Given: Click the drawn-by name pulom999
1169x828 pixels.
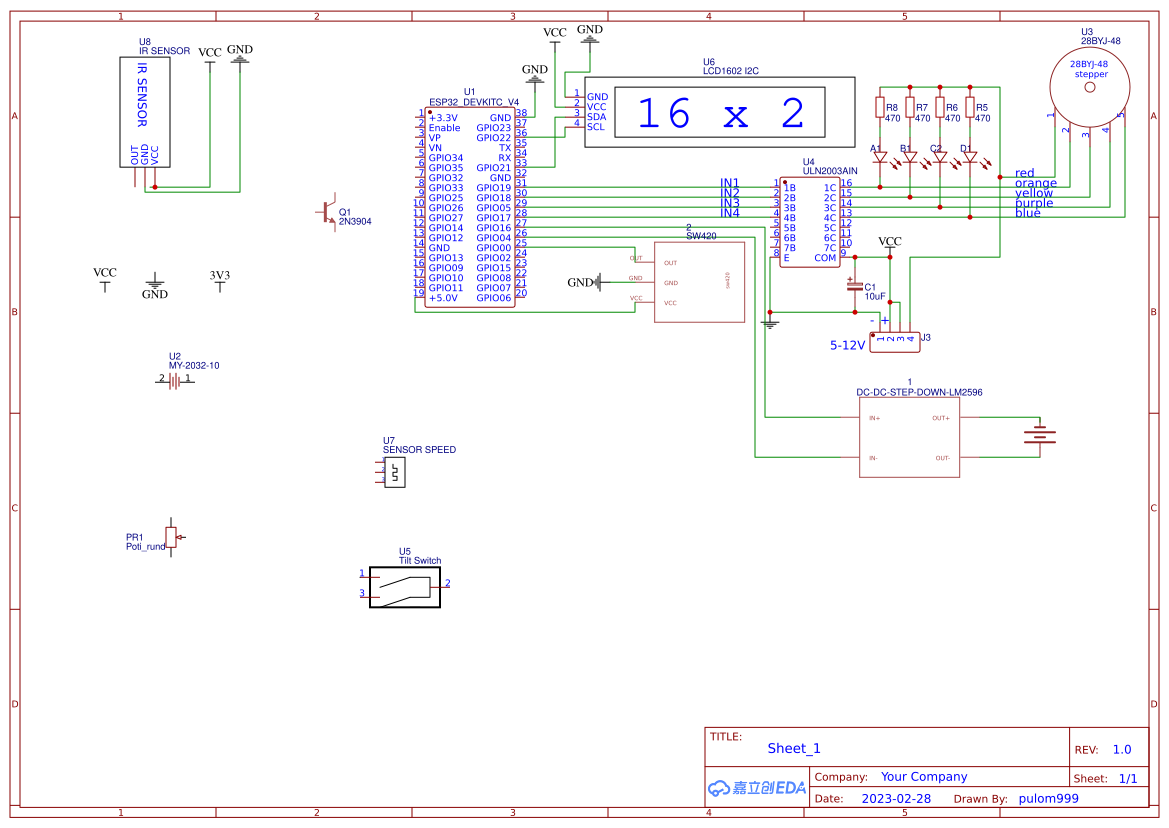Looking at the screenshot, I should 1047,798.
